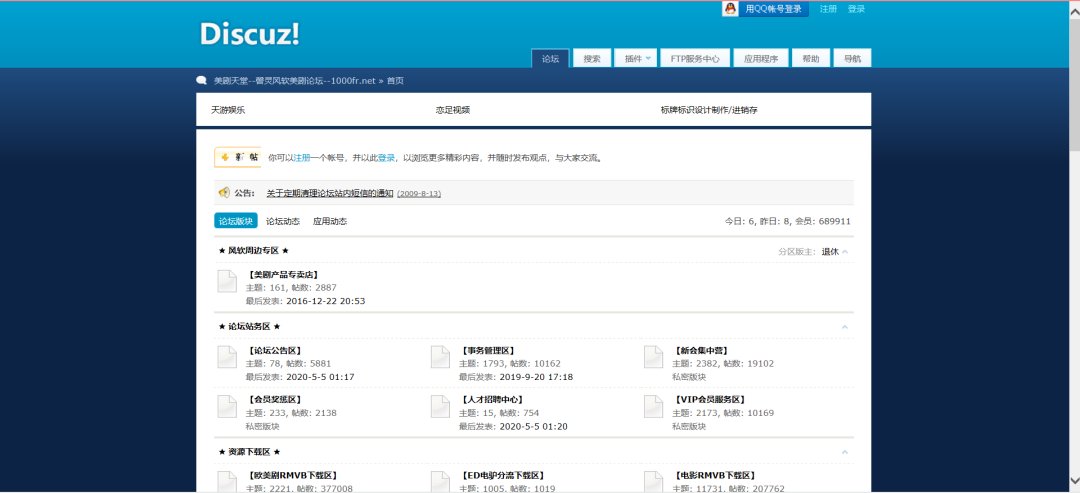The width and height of the screenshot is (1080, 493).
Task: Open the FTP服务中心 navigation tab
Action: 695,59
